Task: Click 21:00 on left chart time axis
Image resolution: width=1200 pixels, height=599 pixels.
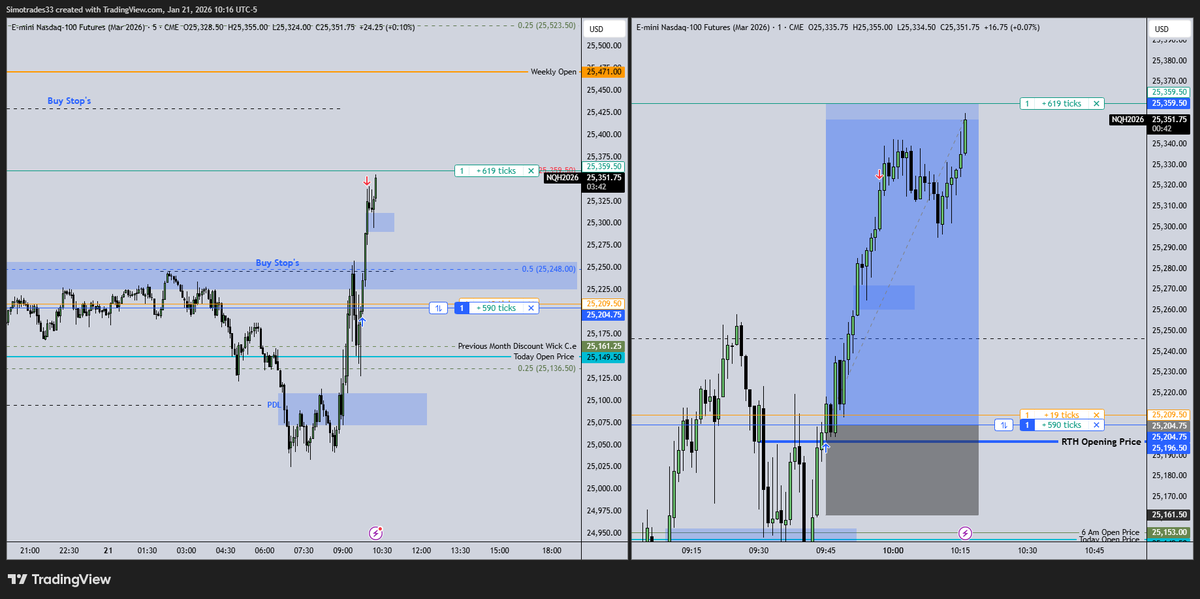Action: click(x=30, y=550)
